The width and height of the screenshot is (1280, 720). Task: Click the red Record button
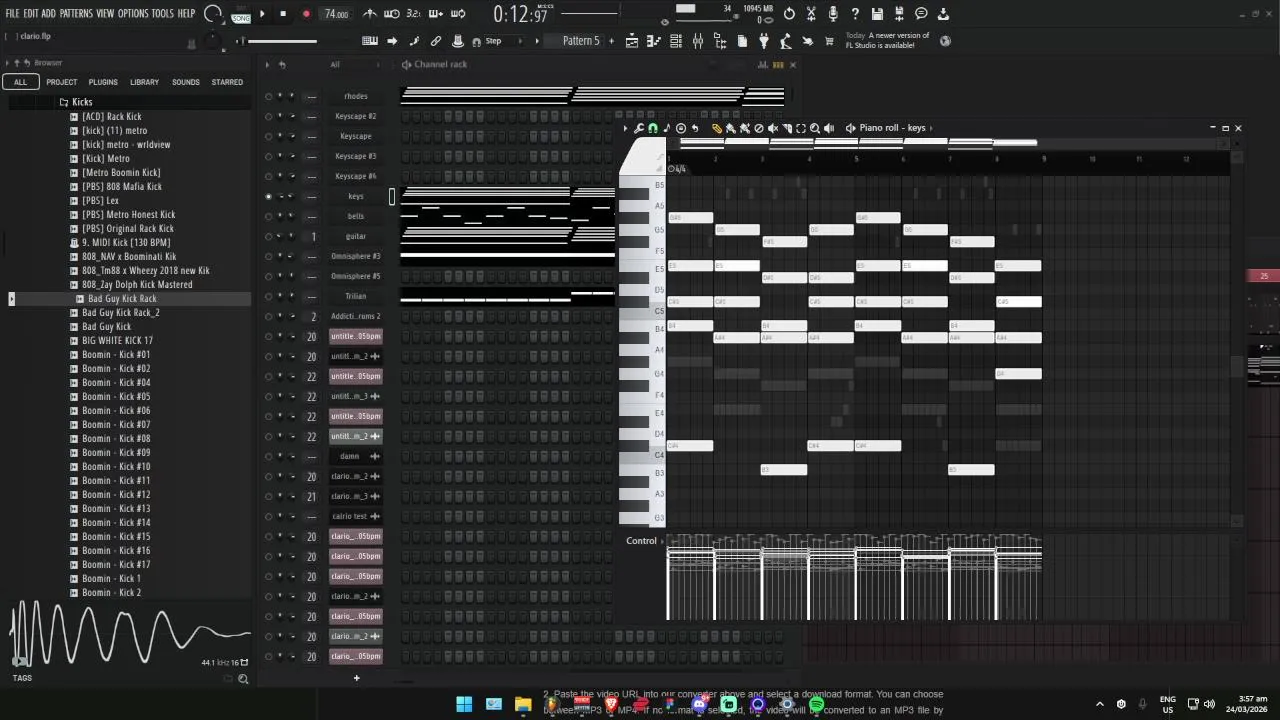coord(305,14)
